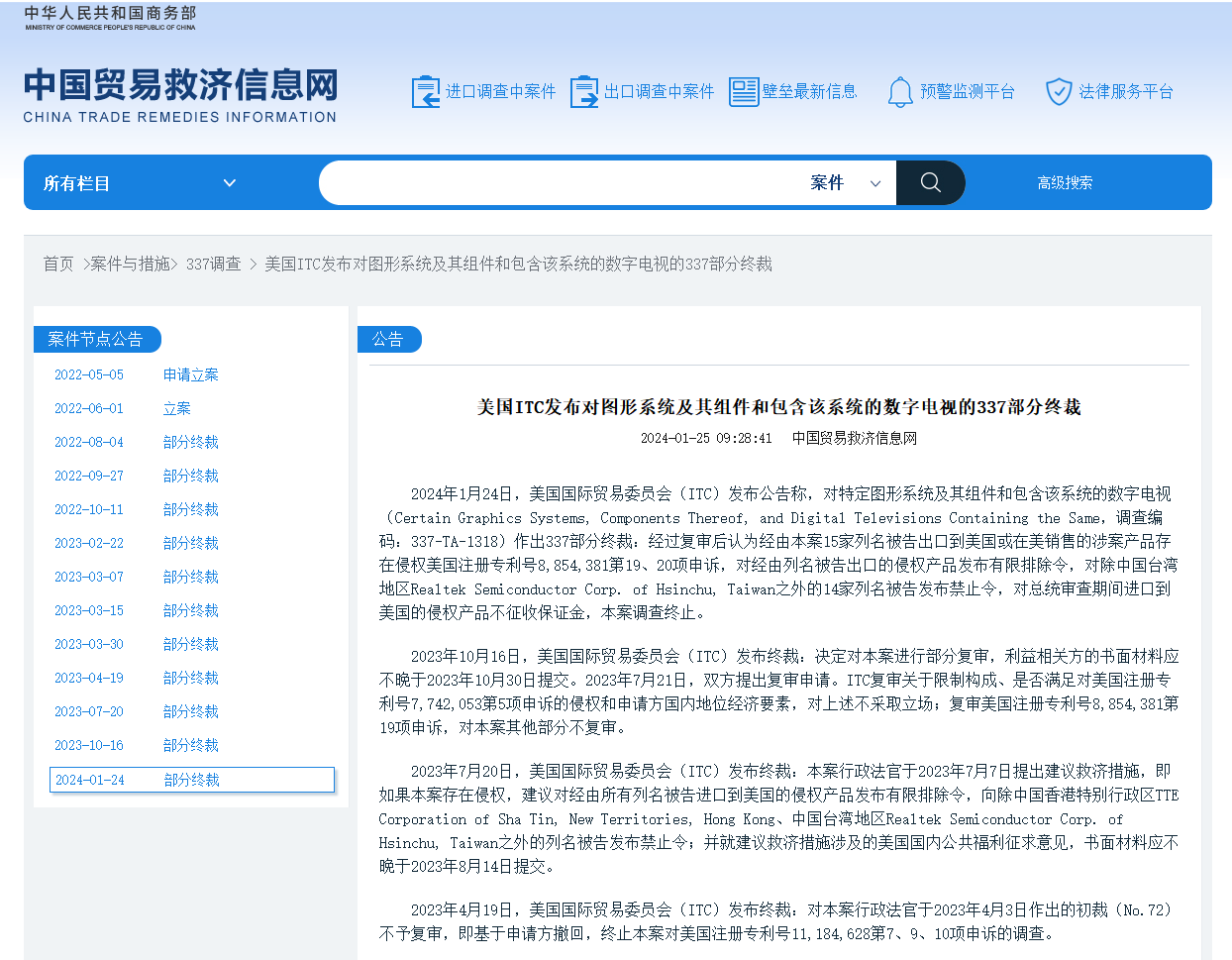The height and width of the screenshot is (960, 1232).
Task: Open 高级搜索 advanced search
Action: pos(1065,183)
